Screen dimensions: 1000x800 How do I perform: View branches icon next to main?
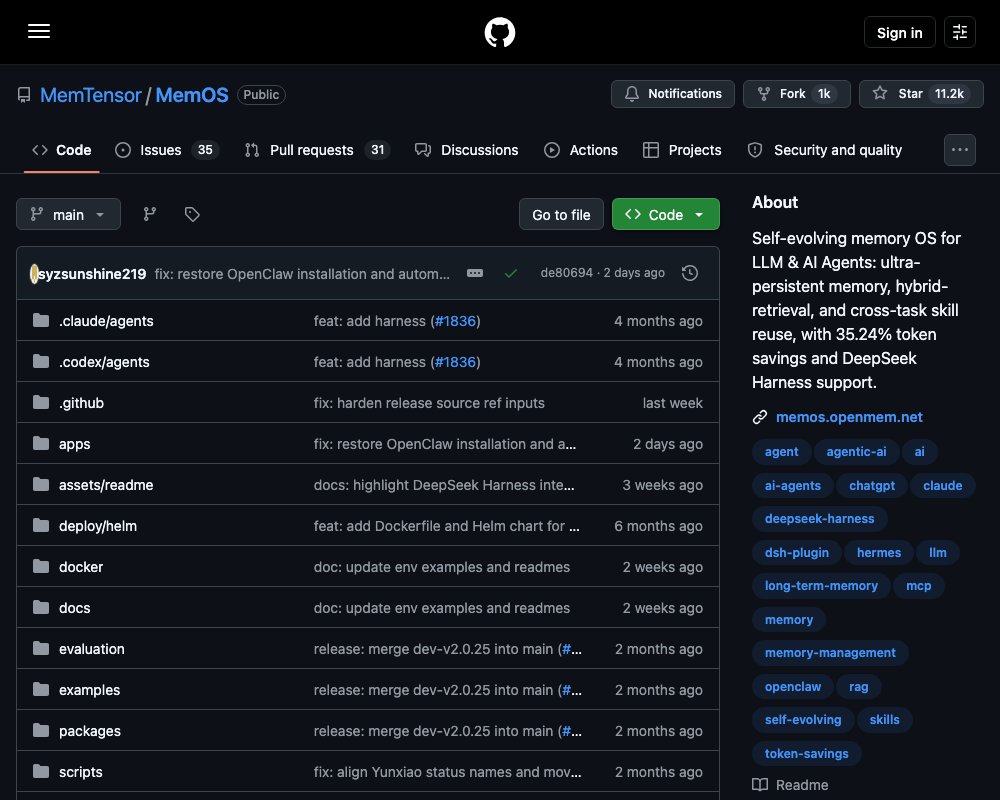tap(150, 214)
